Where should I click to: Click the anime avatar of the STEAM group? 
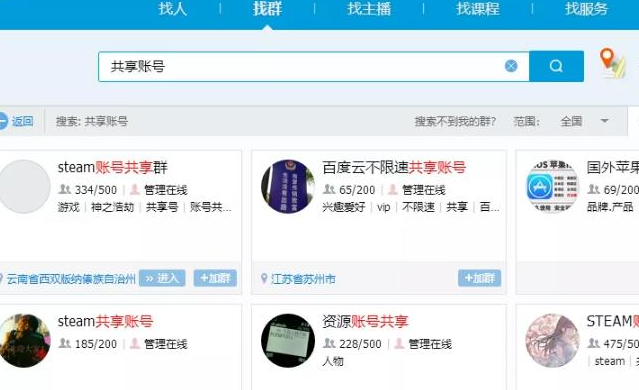click(553, 341)
